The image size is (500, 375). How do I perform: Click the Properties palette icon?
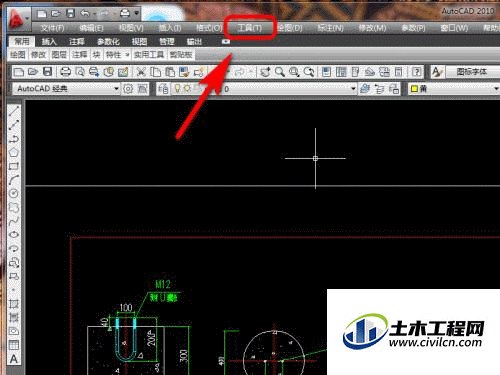point(327,72)
